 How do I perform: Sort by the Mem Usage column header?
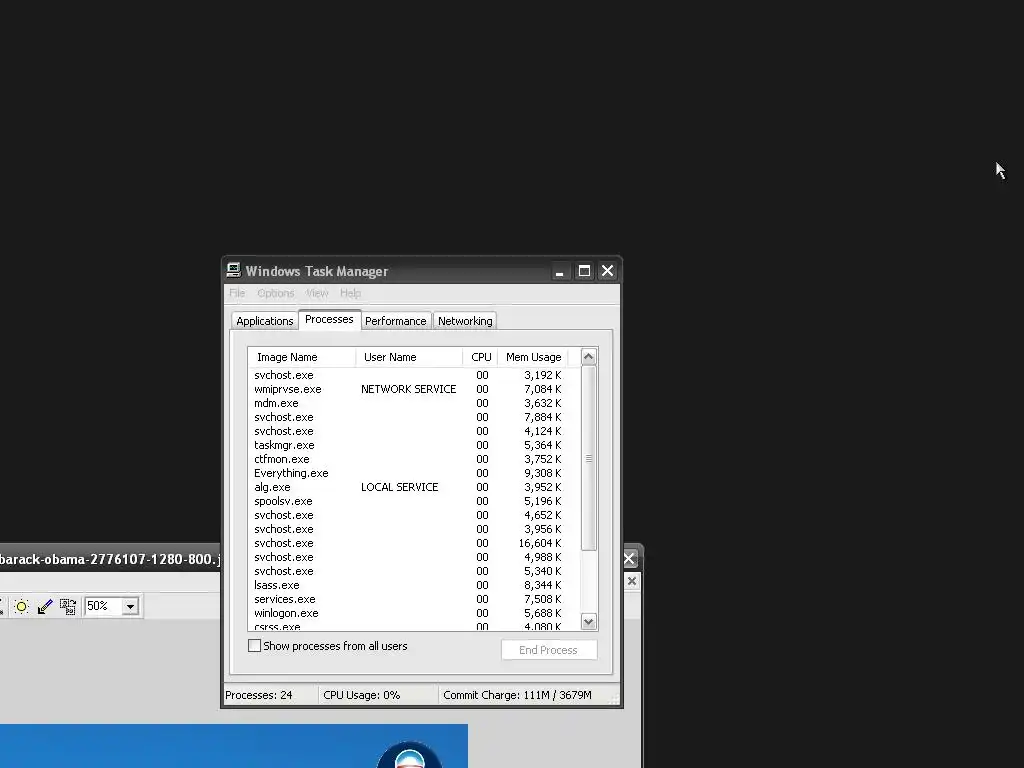[533, 357]
